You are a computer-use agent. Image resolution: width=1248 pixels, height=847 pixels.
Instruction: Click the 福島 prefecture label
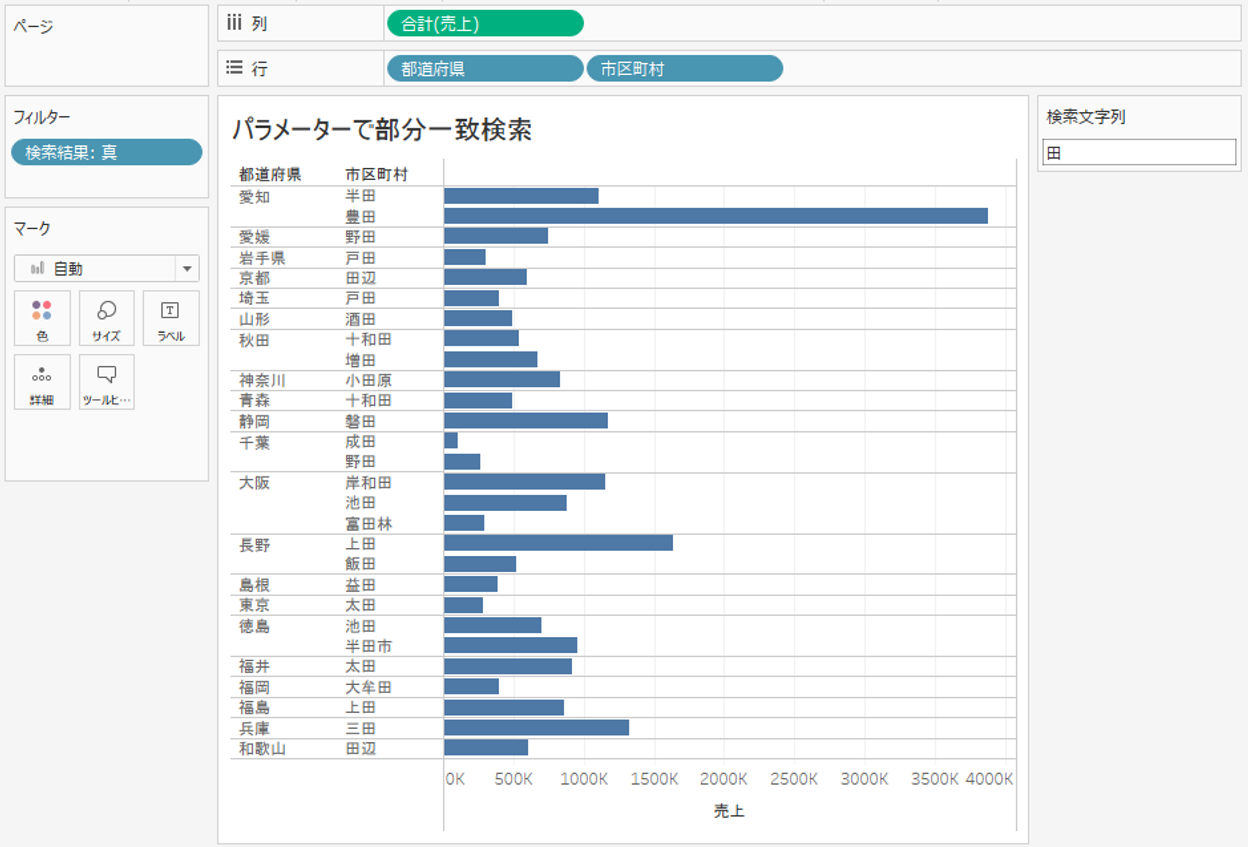[x=254, y=707]
